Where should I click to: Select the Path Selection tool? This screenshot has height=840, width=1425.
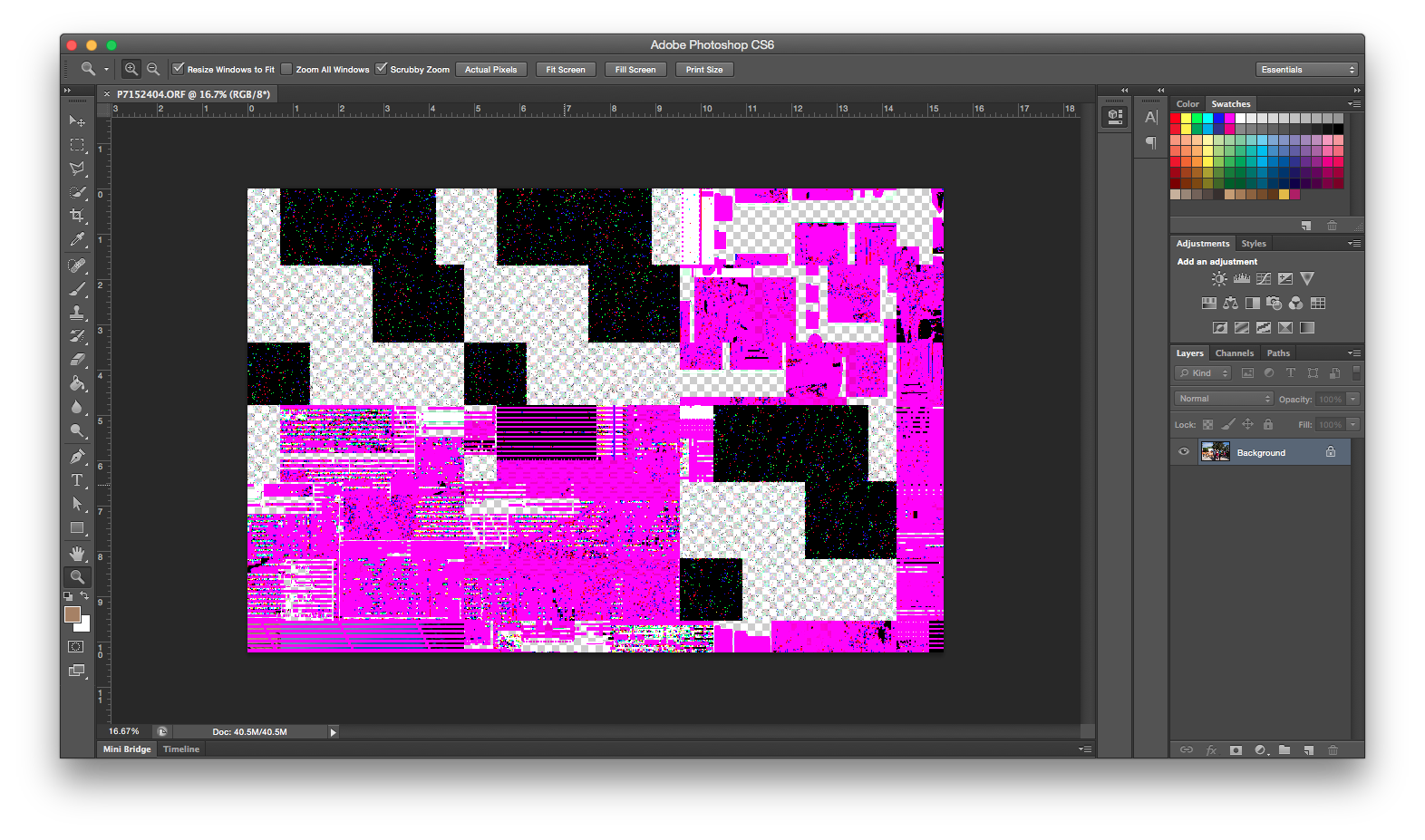click(x=77, y=504)
